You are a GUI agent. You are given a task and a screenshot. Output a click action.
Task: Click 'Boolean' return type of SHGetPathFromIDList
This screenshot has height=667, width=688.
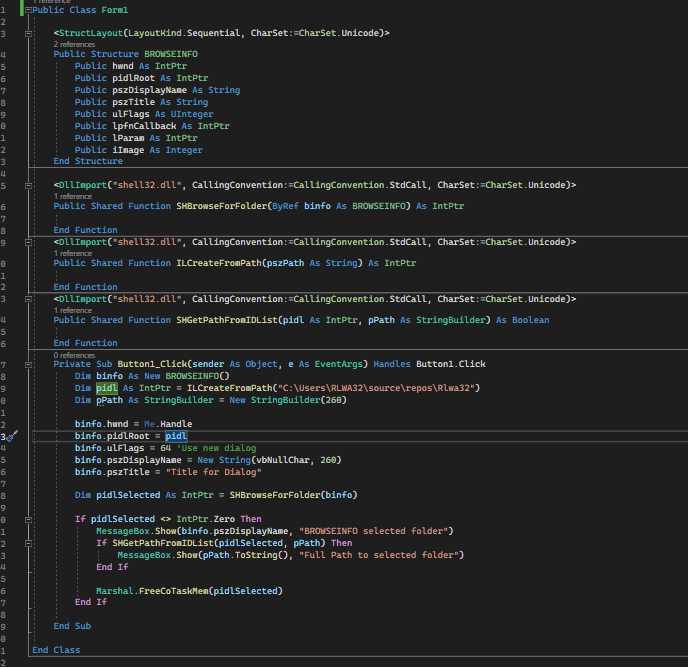(x=530, y=320)
